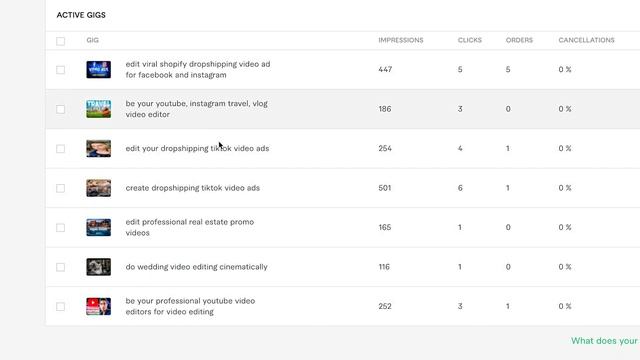
Task: Click the clicks value 6 in tiktok ads row
Action: (x=460, y=188)
